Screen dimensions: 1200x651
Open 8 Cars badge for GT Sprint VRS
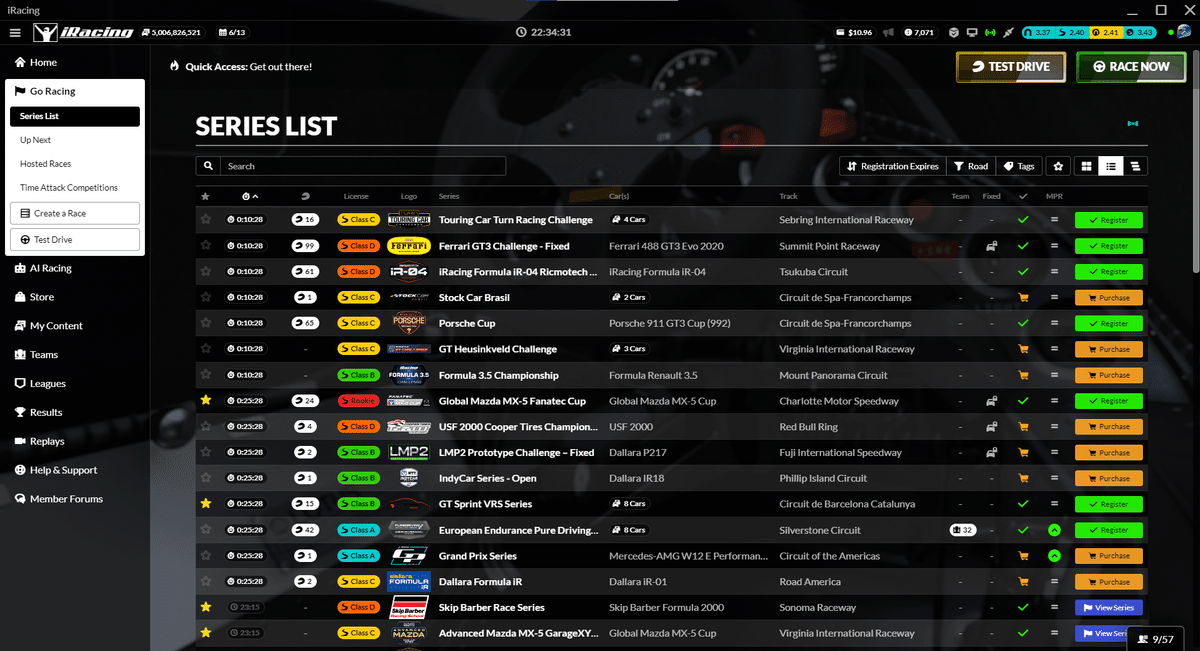tap(628, 504)
